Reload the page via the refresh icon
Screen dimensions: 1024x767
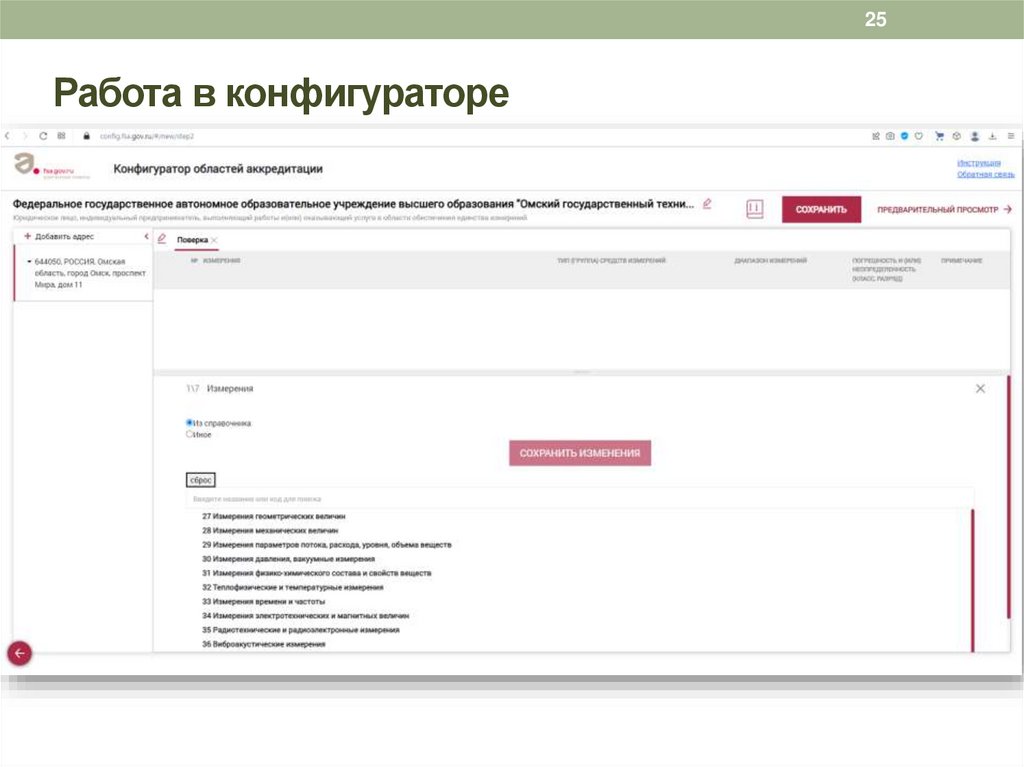pos(42,135)
